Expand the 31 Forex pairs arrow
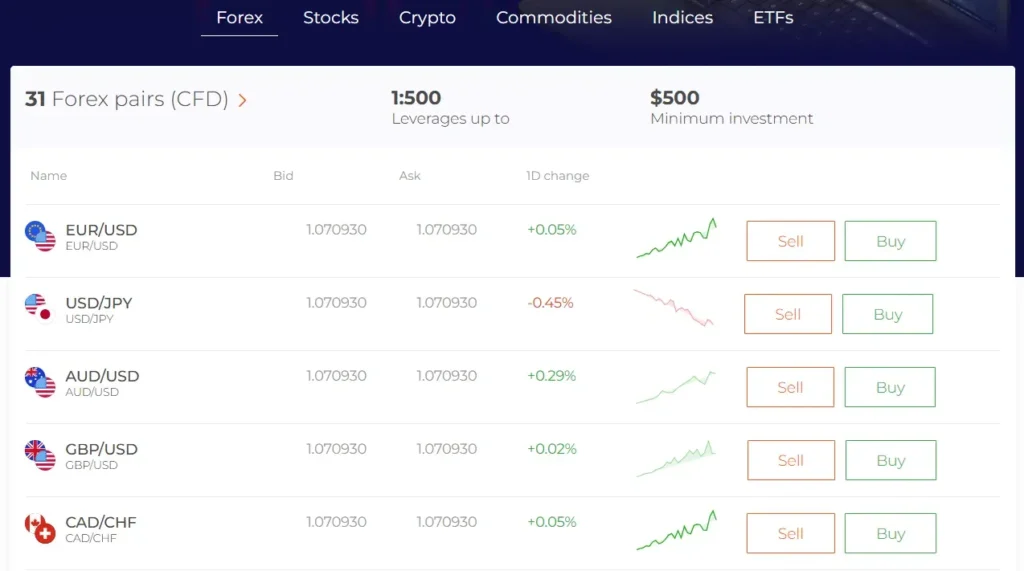This screenshot has height=571, width=1024. point(243,100)
